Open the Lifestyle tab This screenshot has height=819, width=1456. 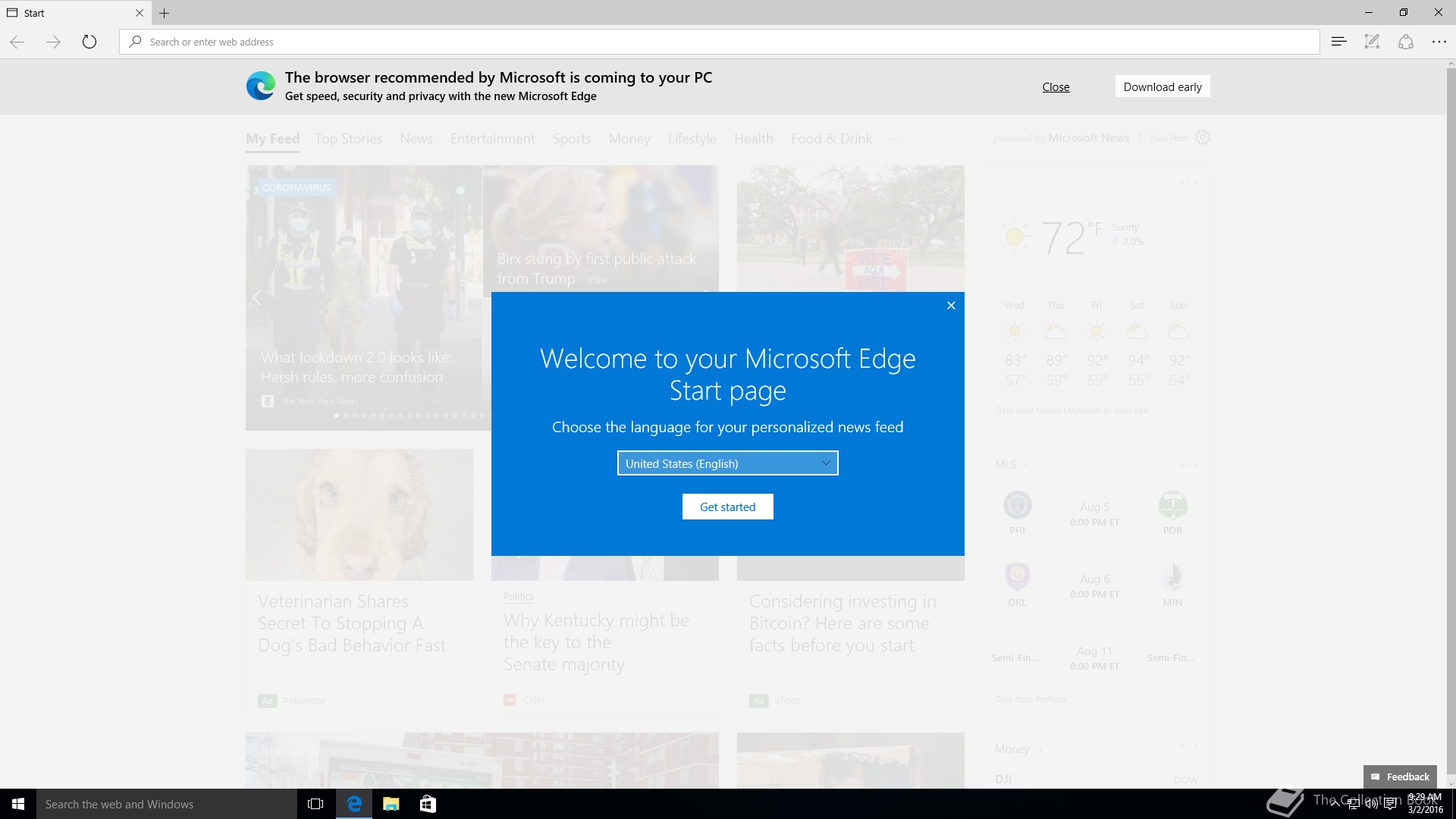coord(692,139)
